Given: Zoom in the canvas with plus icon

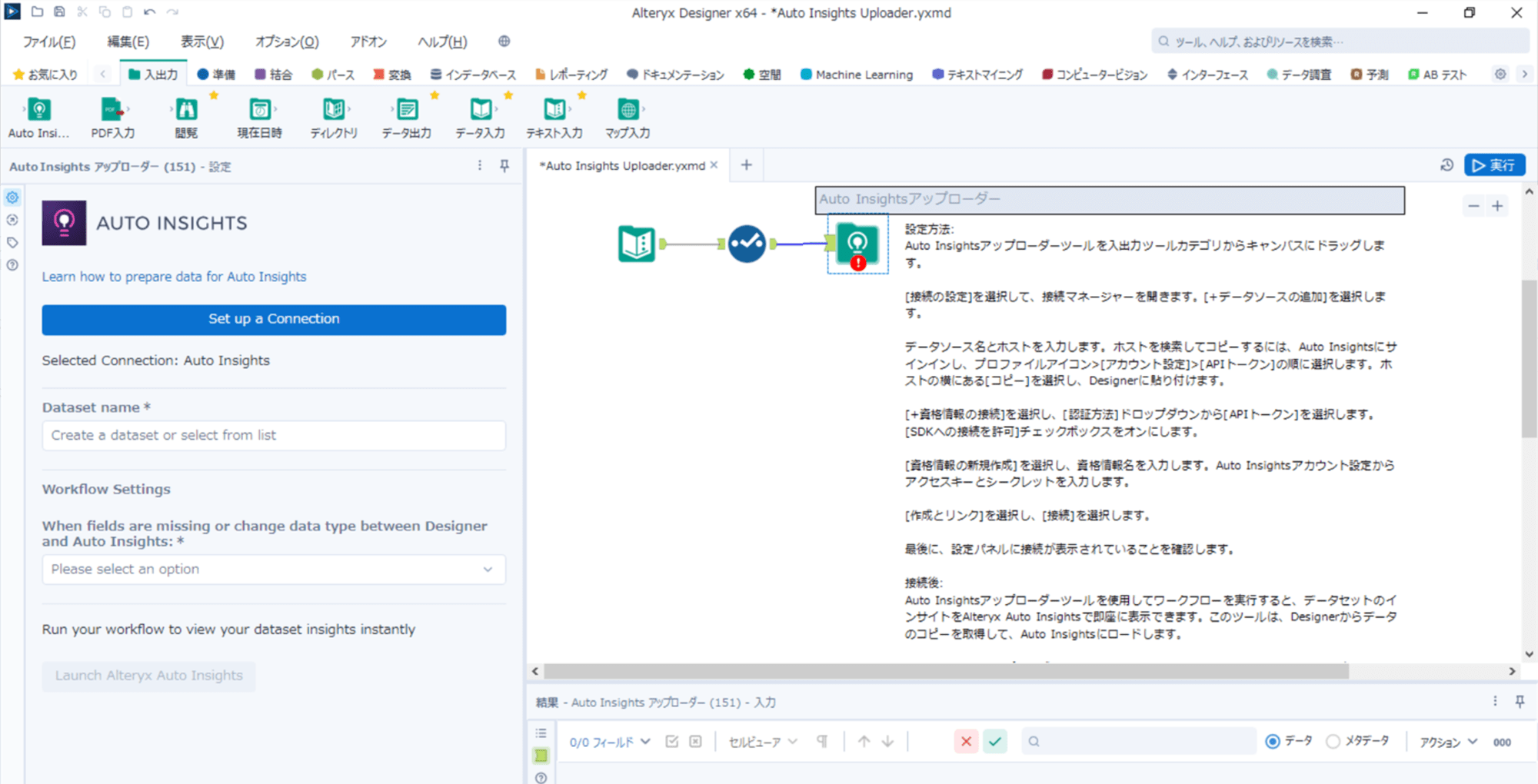Looking at the screenshot, I should tap(1497, 206).
